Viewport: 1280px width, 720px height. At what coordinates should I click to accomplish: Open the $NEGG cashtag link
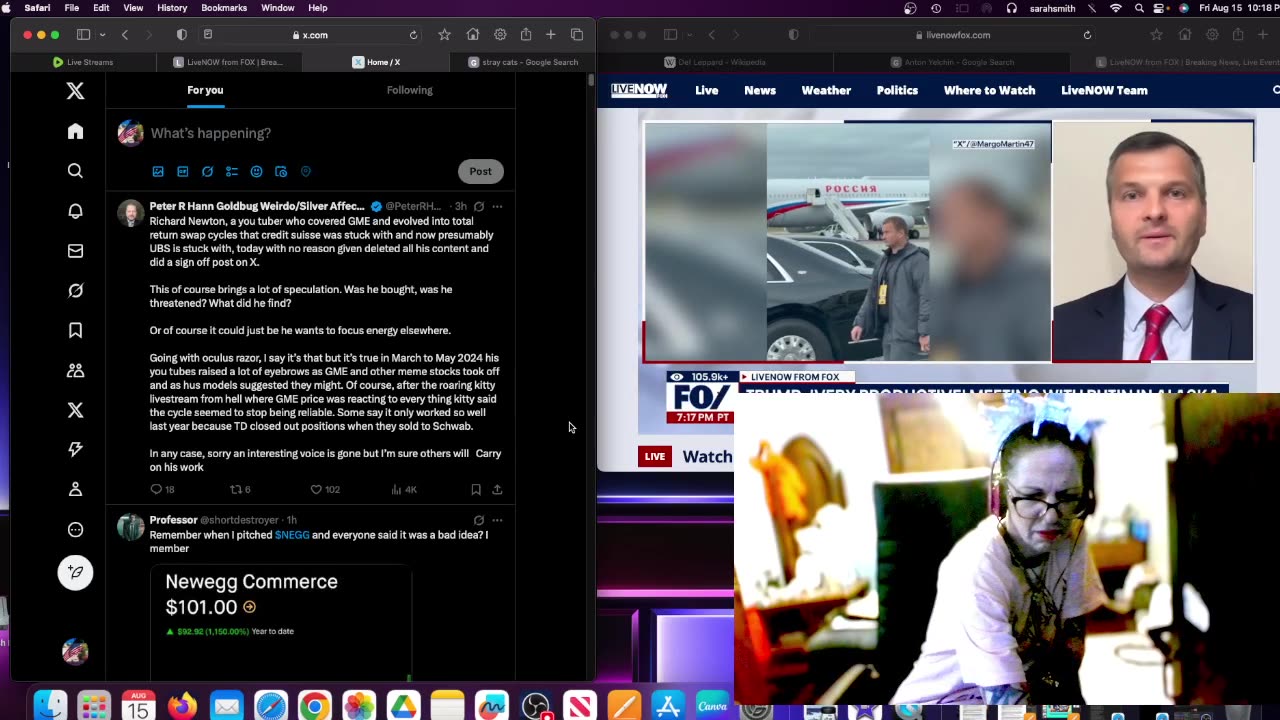(x=292, y=535)
